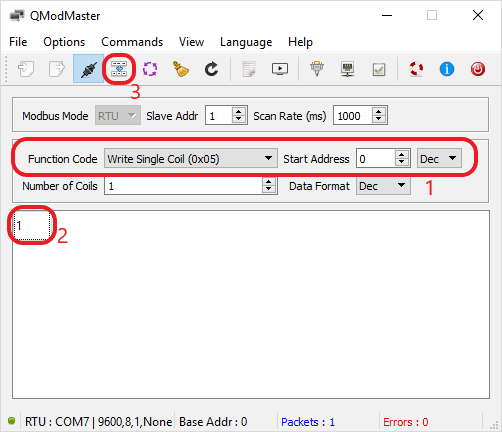This screenshot has height=432, width=502.
Task: Click the red Exit power icon
Action: tap(478, 69)
